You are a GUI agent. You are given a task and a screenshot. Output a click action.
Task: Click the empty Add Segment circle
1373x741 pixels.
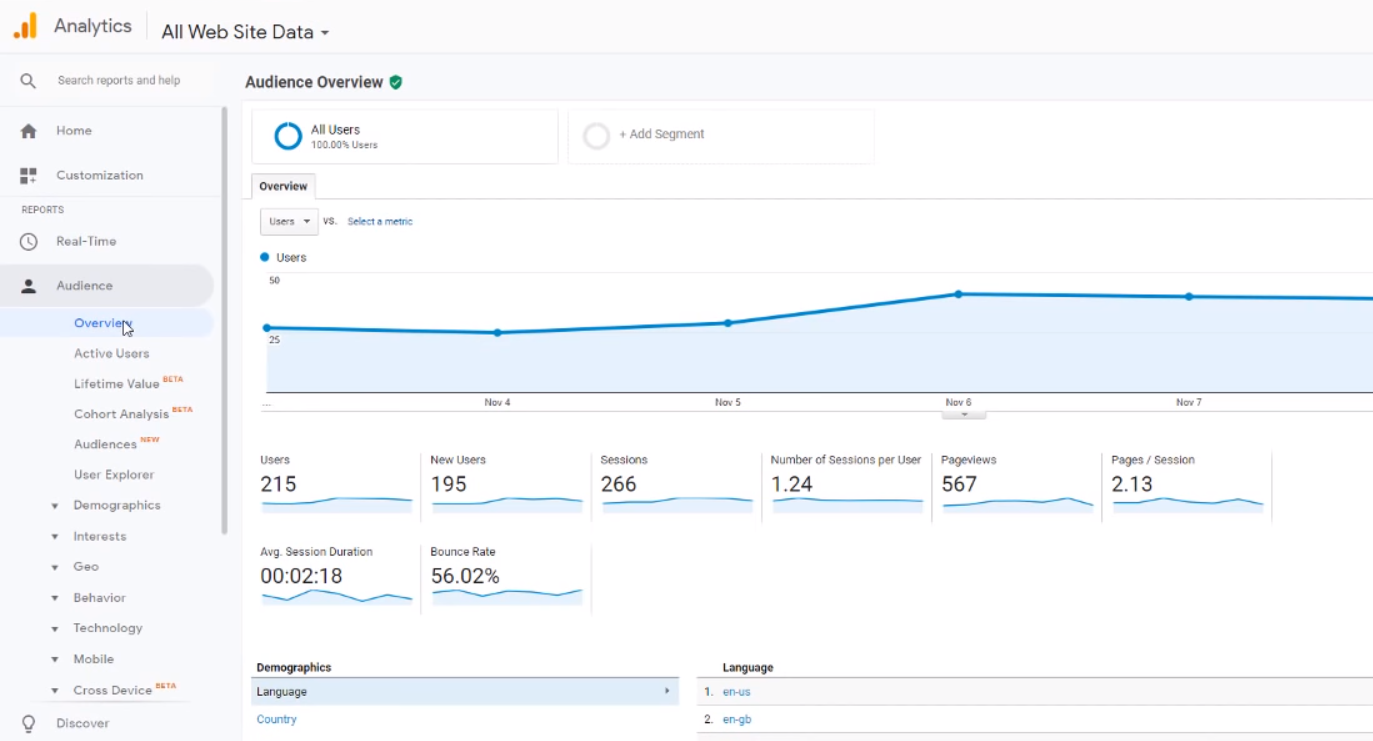[597, 136]
